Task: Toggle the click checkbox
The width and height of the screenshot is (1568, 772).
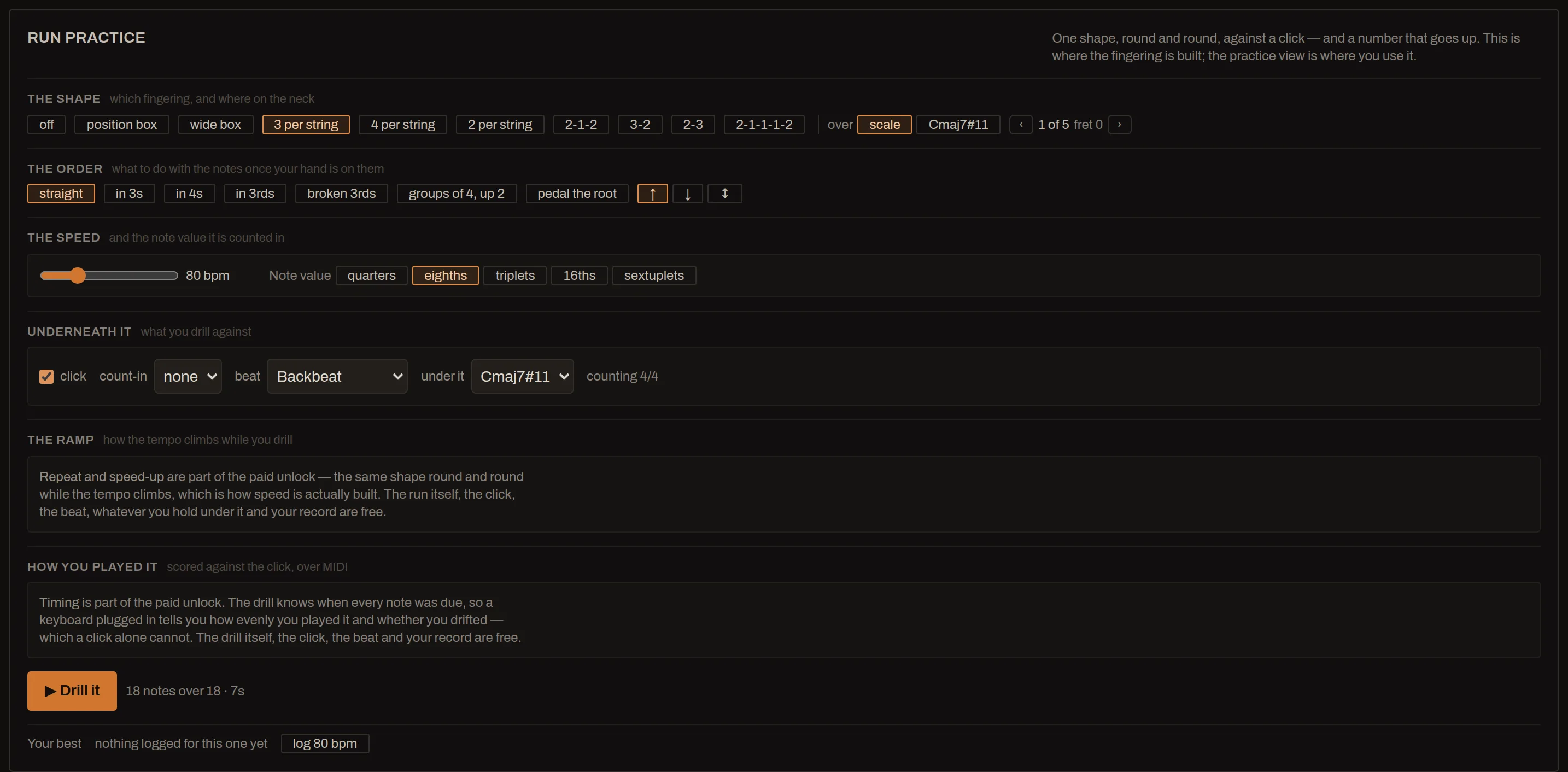Action: click(46, 376)
